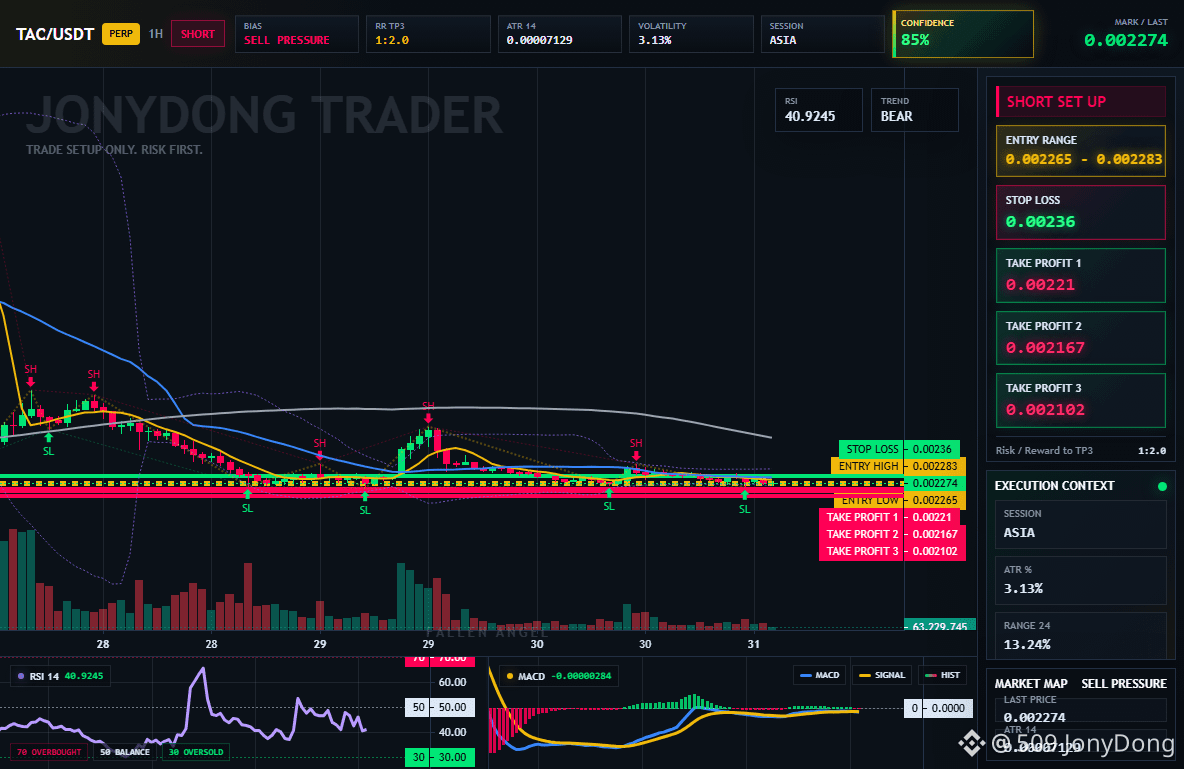Click the Last Price 0.002274 field
The height and width of the screenshot is (769, 1184).
click(x=1081, y=710)
